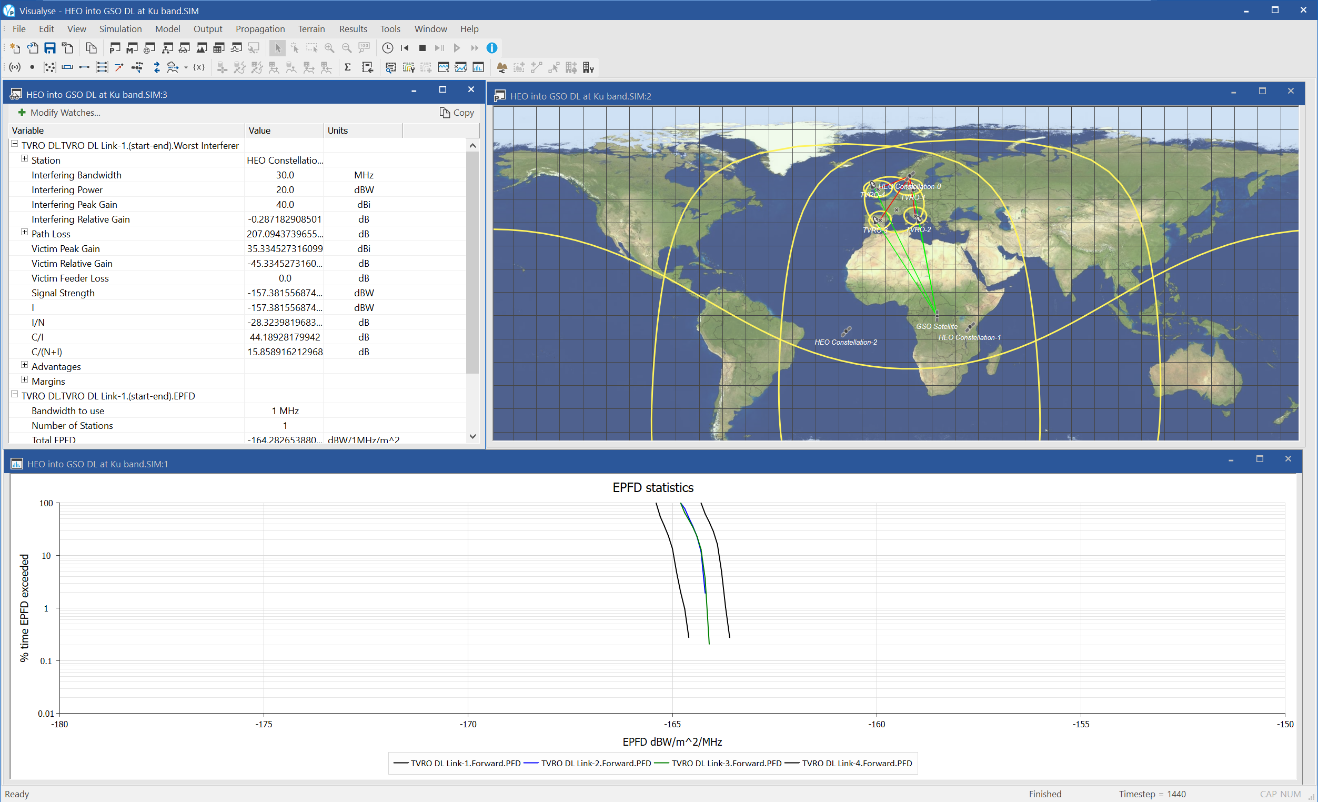
Task: Click the Number of Stations row
Action: [237, 426]
